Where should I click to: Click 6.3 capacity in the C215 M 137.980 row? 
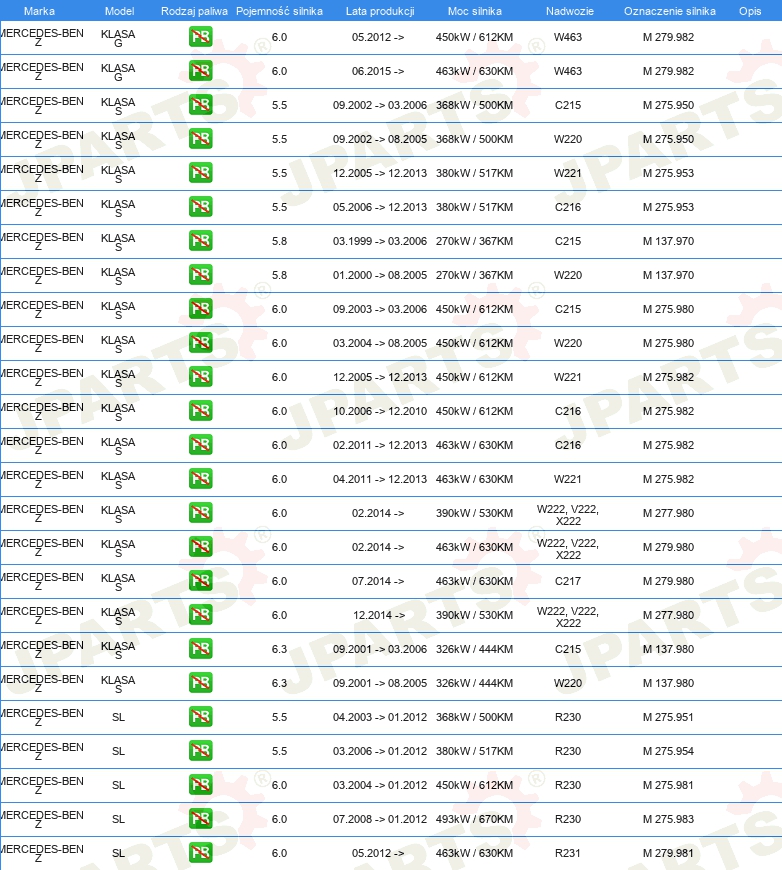(279, 649)
